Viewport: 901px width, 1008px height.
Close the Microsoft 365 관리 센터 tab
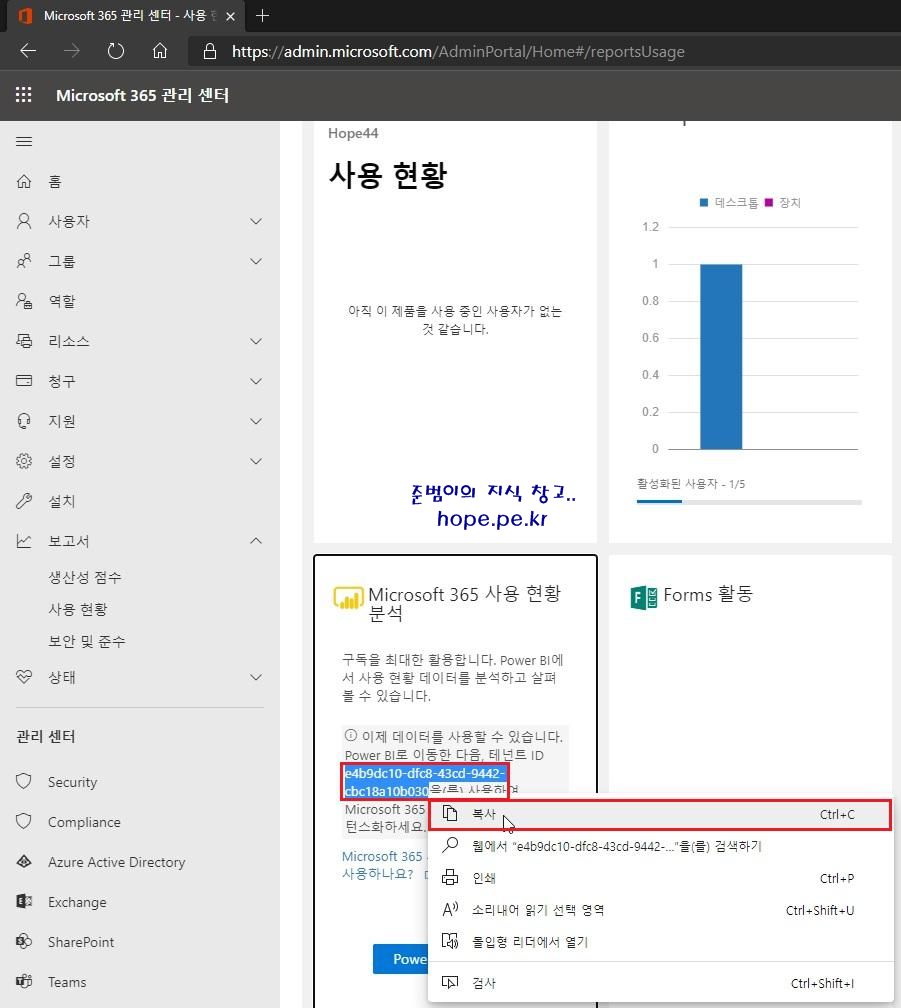pos(231,17)
